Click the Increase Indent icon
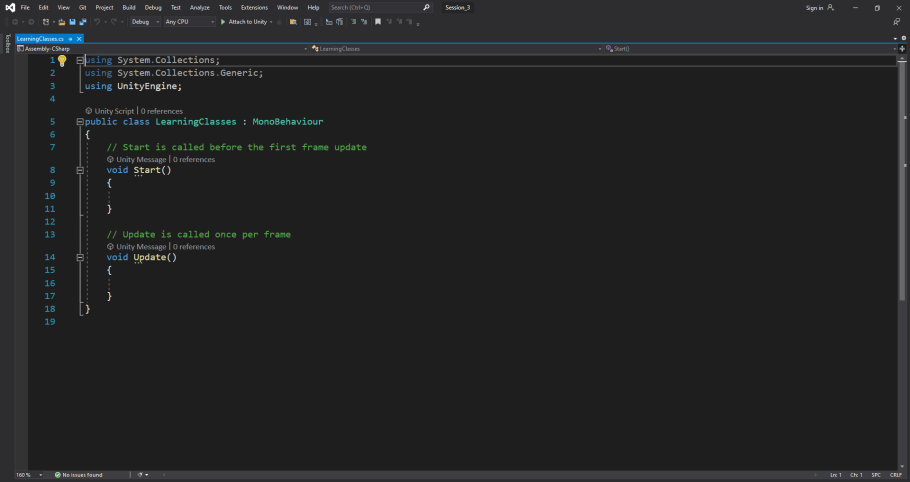The width and height of the screenshot is (910, 482). [340, 21]
